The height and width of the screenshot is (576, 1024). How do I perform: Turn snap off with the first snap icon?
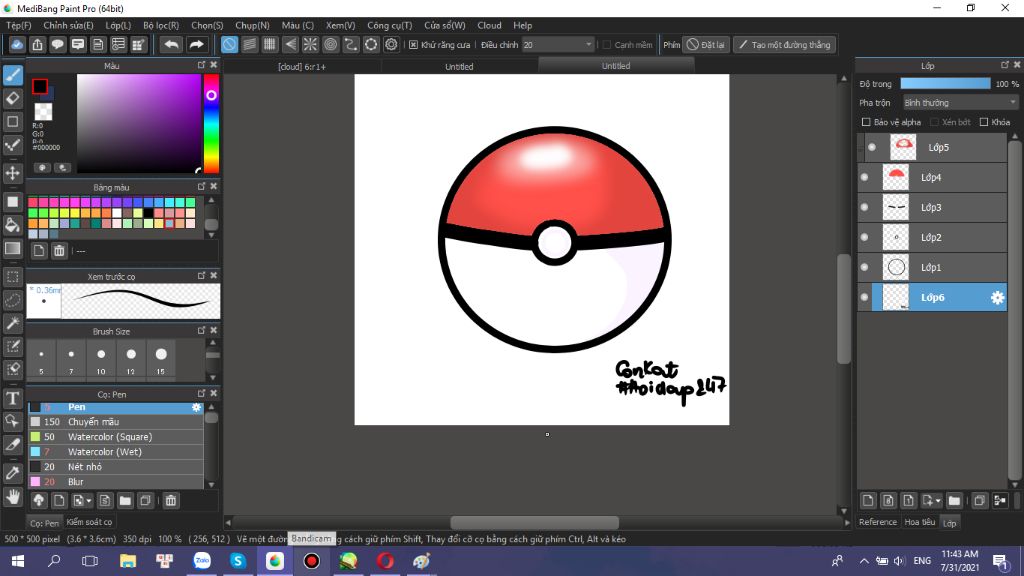coord(229,44)
